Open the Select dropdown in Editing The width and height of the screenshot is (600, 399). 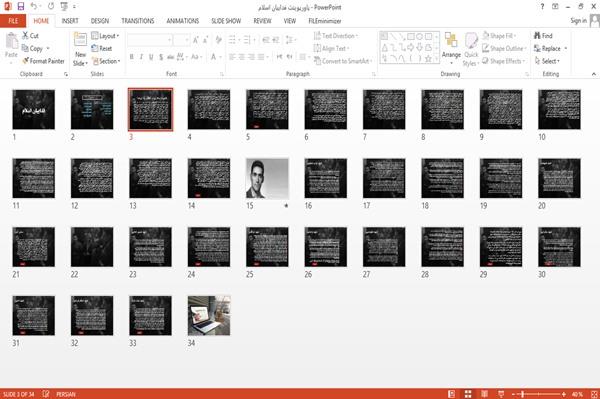[x=547, y=61]
